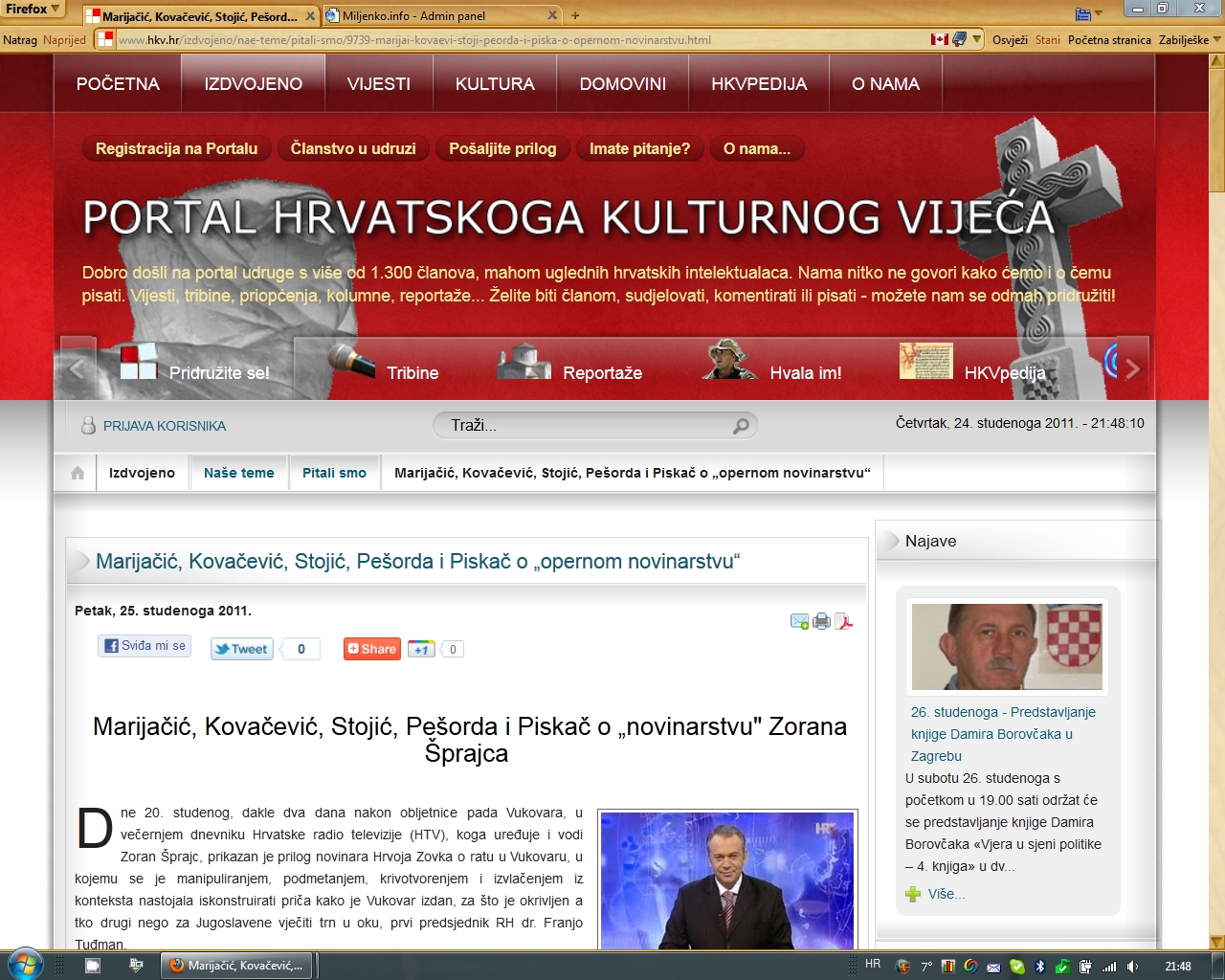Image resolution: width=1225 pixels, height=980 pixels.
Task: Click the email article icon
Action: pos(799,622)
